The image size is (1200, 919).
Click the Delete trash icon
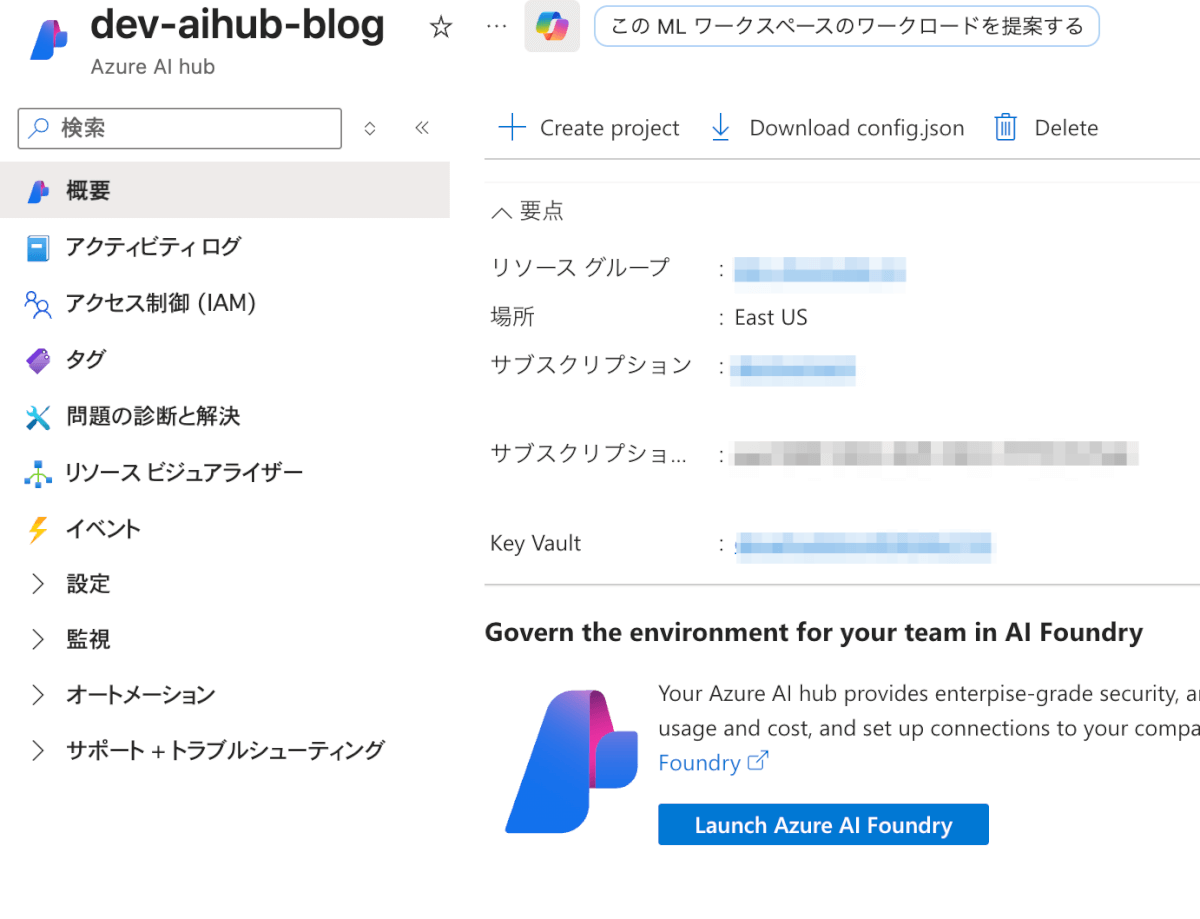(1005, 128)
